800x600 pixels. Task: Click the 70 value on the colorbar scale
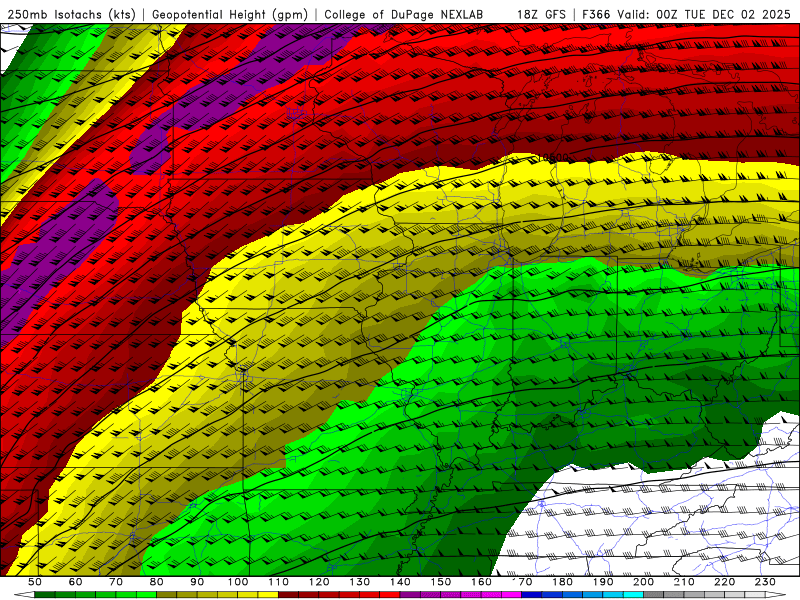(x=116, y=582)
